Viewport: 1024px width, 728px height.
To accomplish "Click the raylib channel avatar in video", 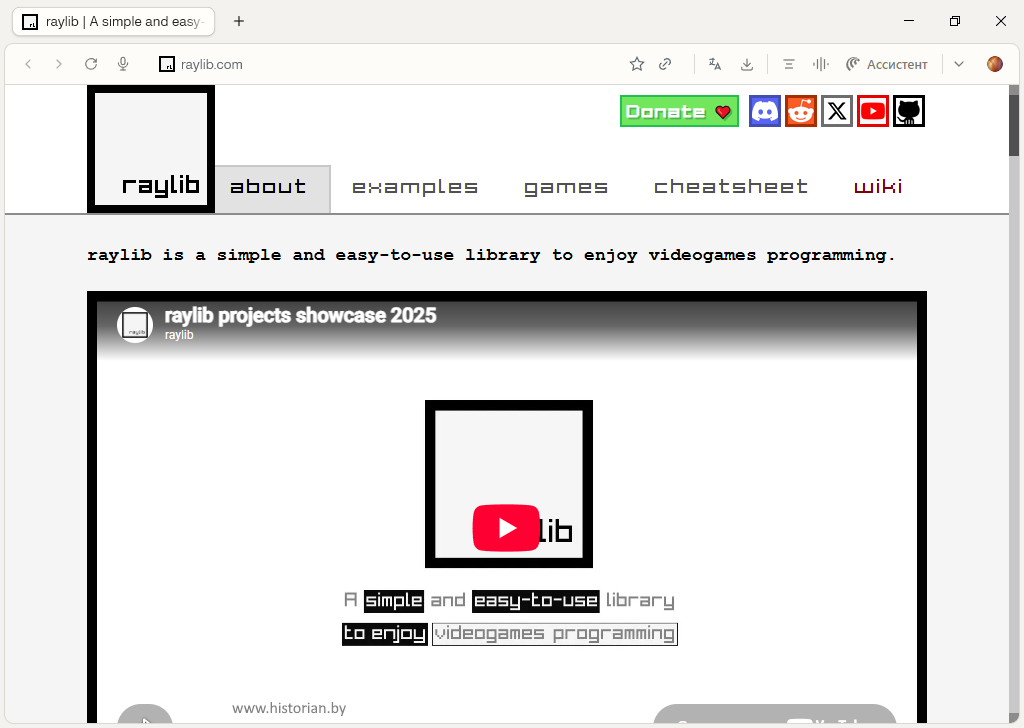I will tap(135, 324).
